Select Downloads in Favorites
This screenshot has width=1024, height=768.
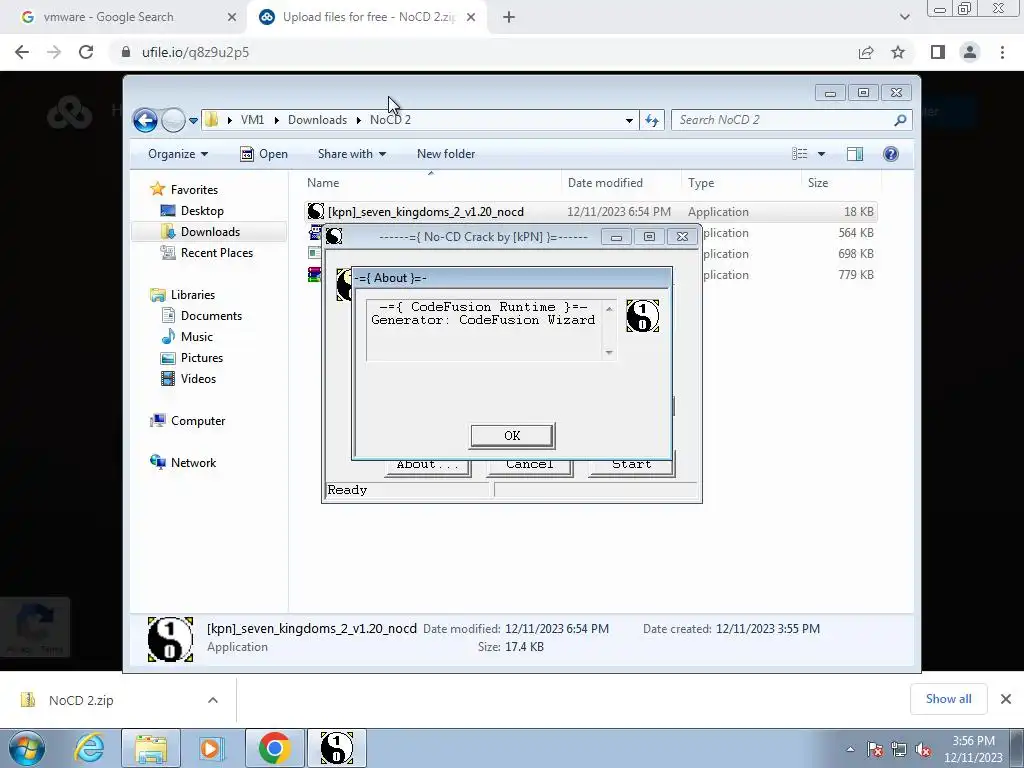pos(210,232)
